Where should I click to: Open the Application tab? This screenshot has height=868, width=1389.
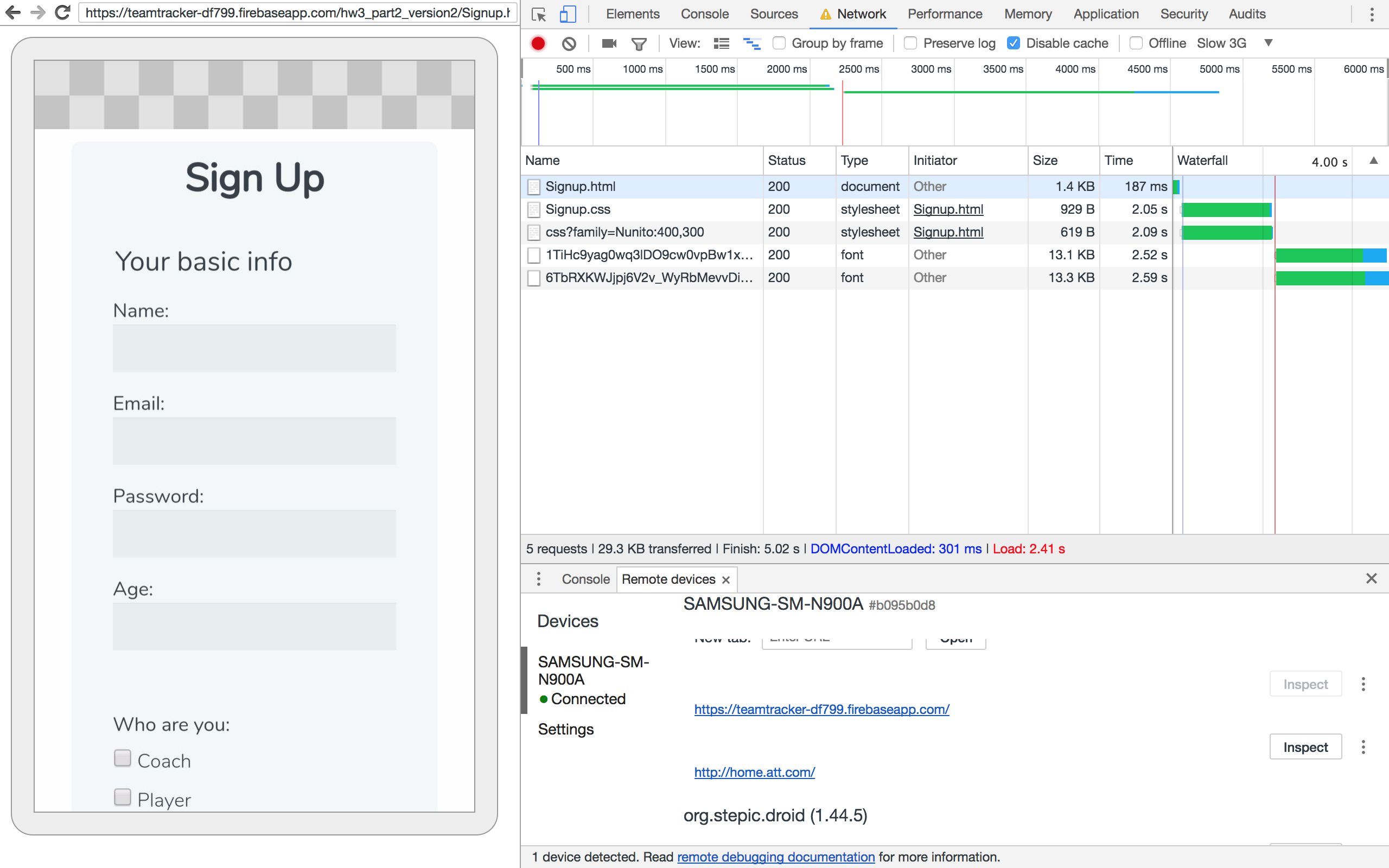point(1106,14)
